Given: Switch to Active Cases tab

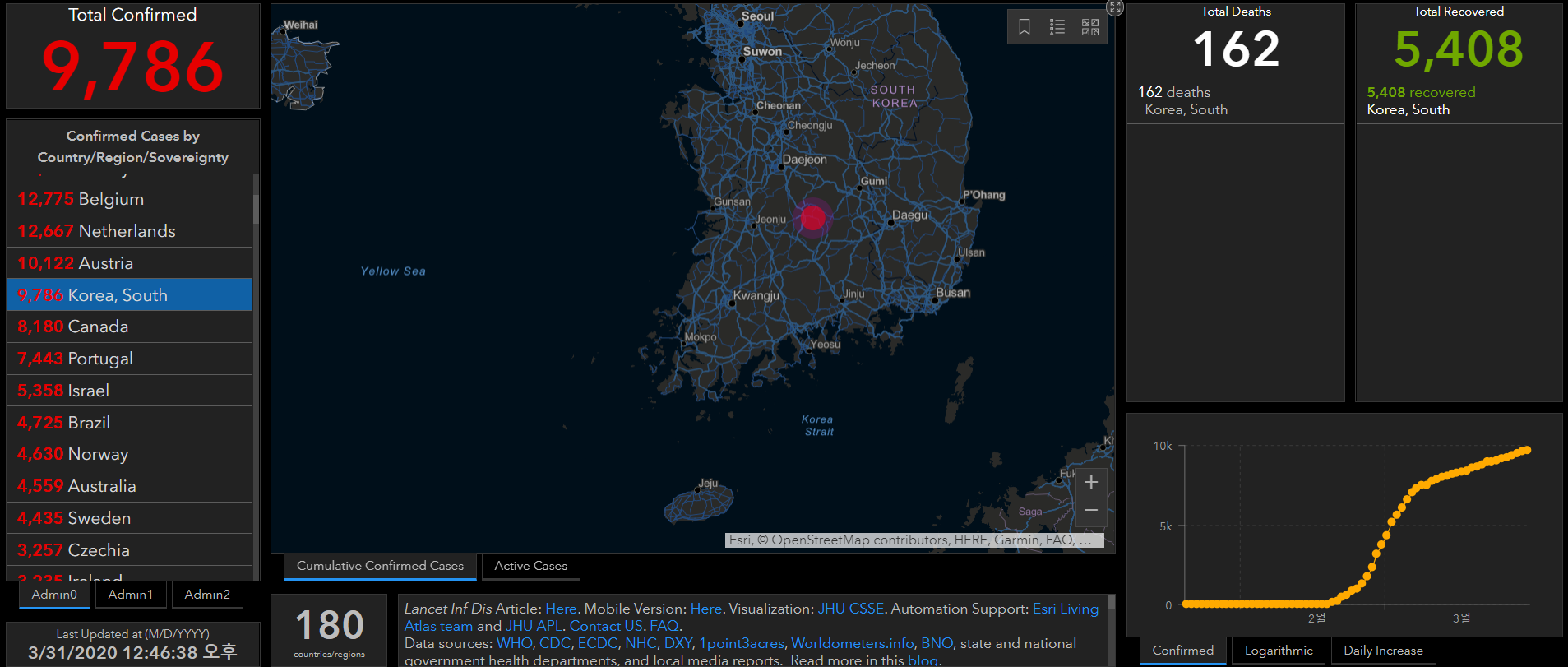Looking at the screenshot, I should (530, 566).
